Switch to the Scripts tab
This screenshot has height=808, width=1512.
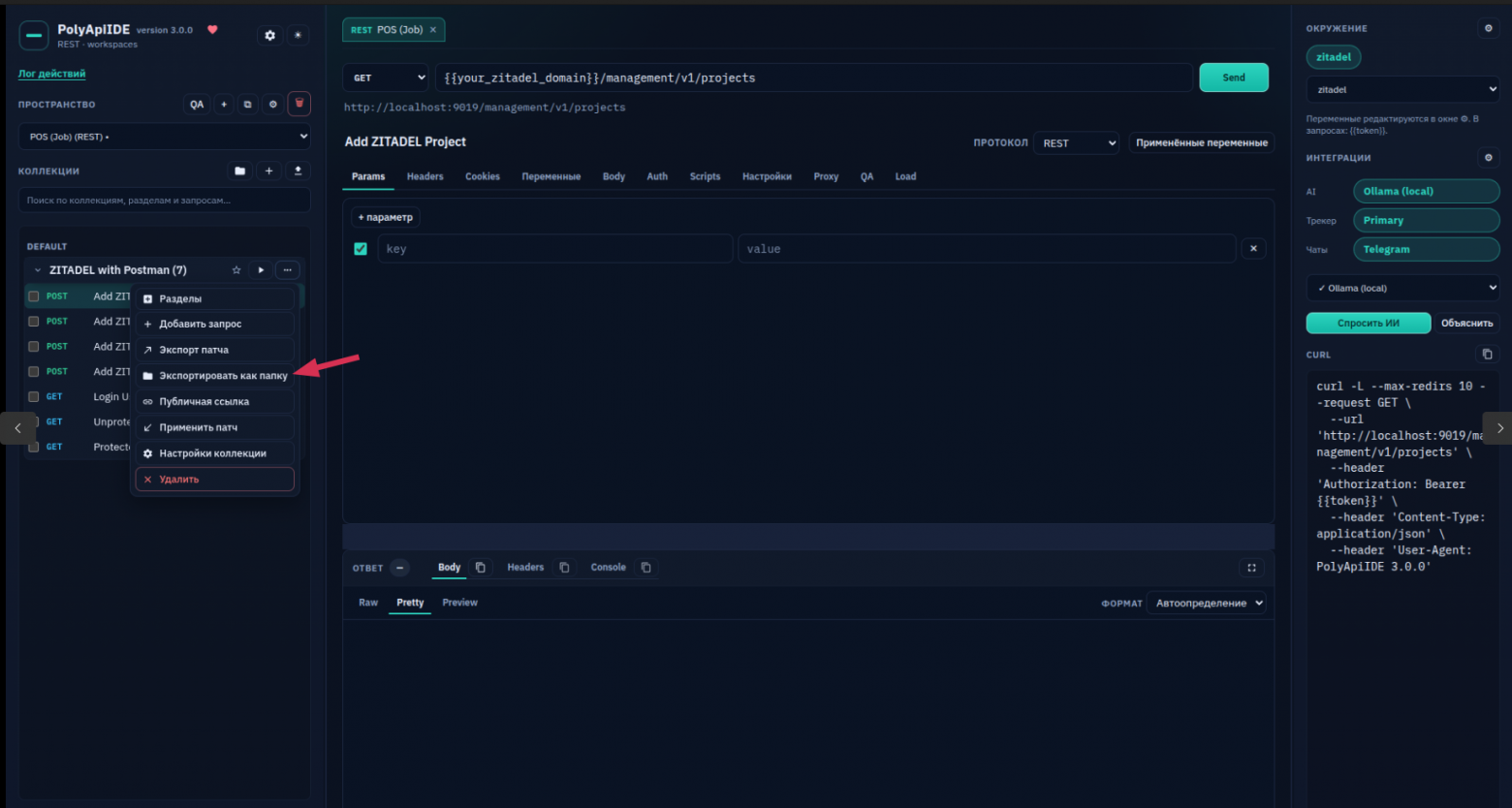tap(705, 176)
